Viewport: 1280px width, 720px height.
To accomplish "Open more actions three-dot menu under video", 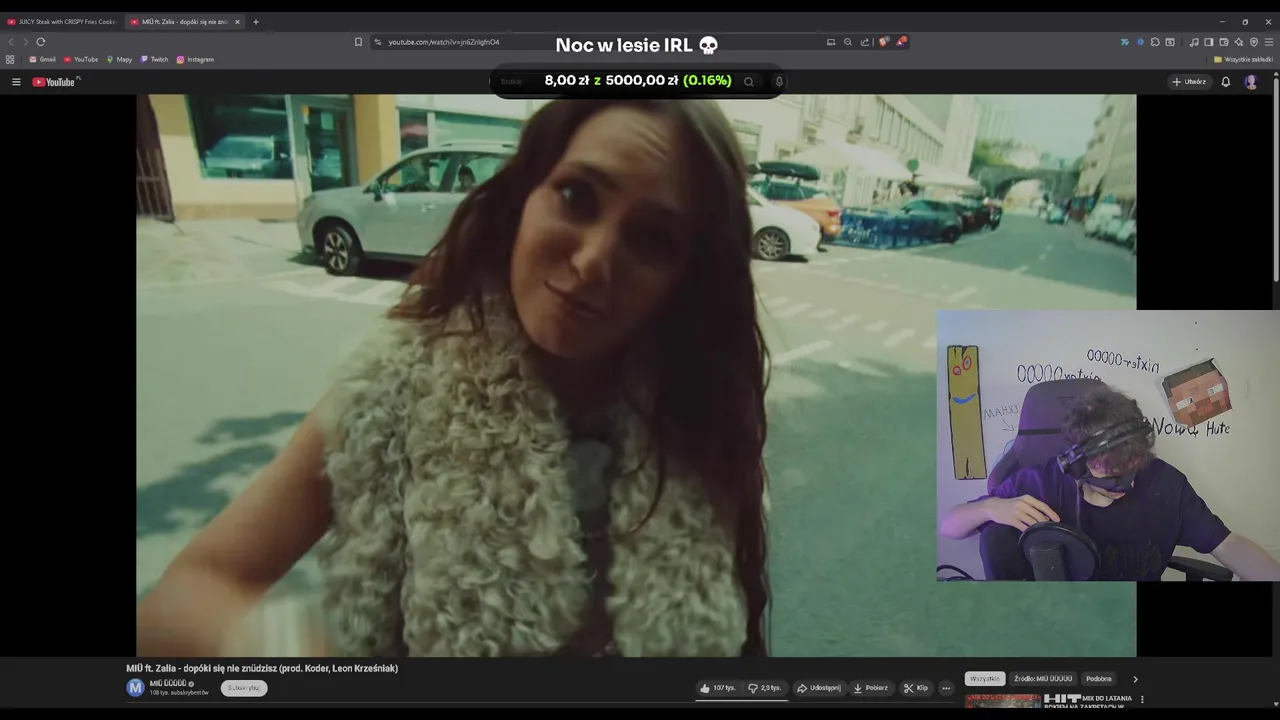I will click(x=946, y=688).
